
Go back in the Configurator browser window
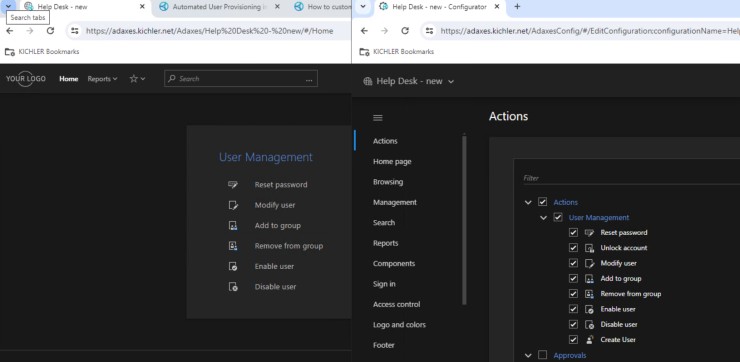click(364, 31)
